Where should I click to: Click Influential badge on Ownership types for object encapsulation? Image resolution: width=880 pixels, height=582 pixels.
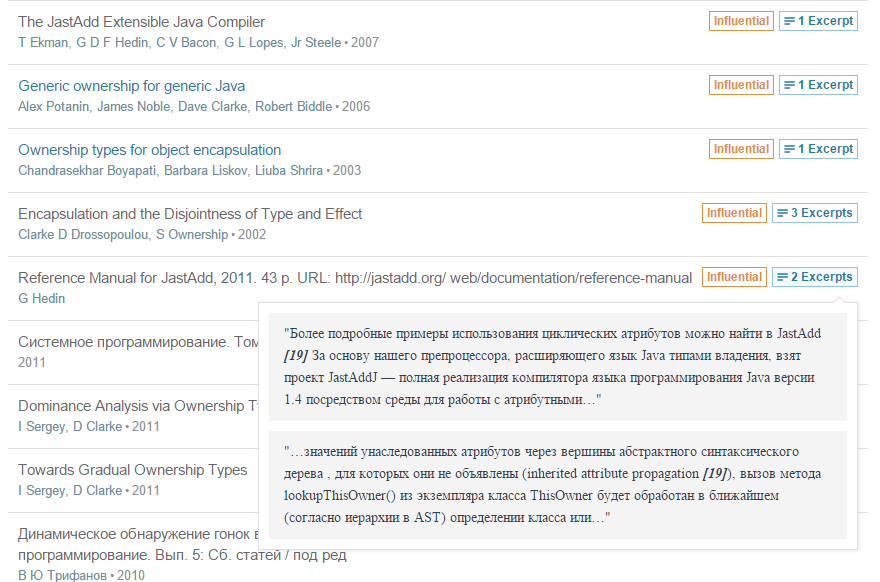(741, 149)
